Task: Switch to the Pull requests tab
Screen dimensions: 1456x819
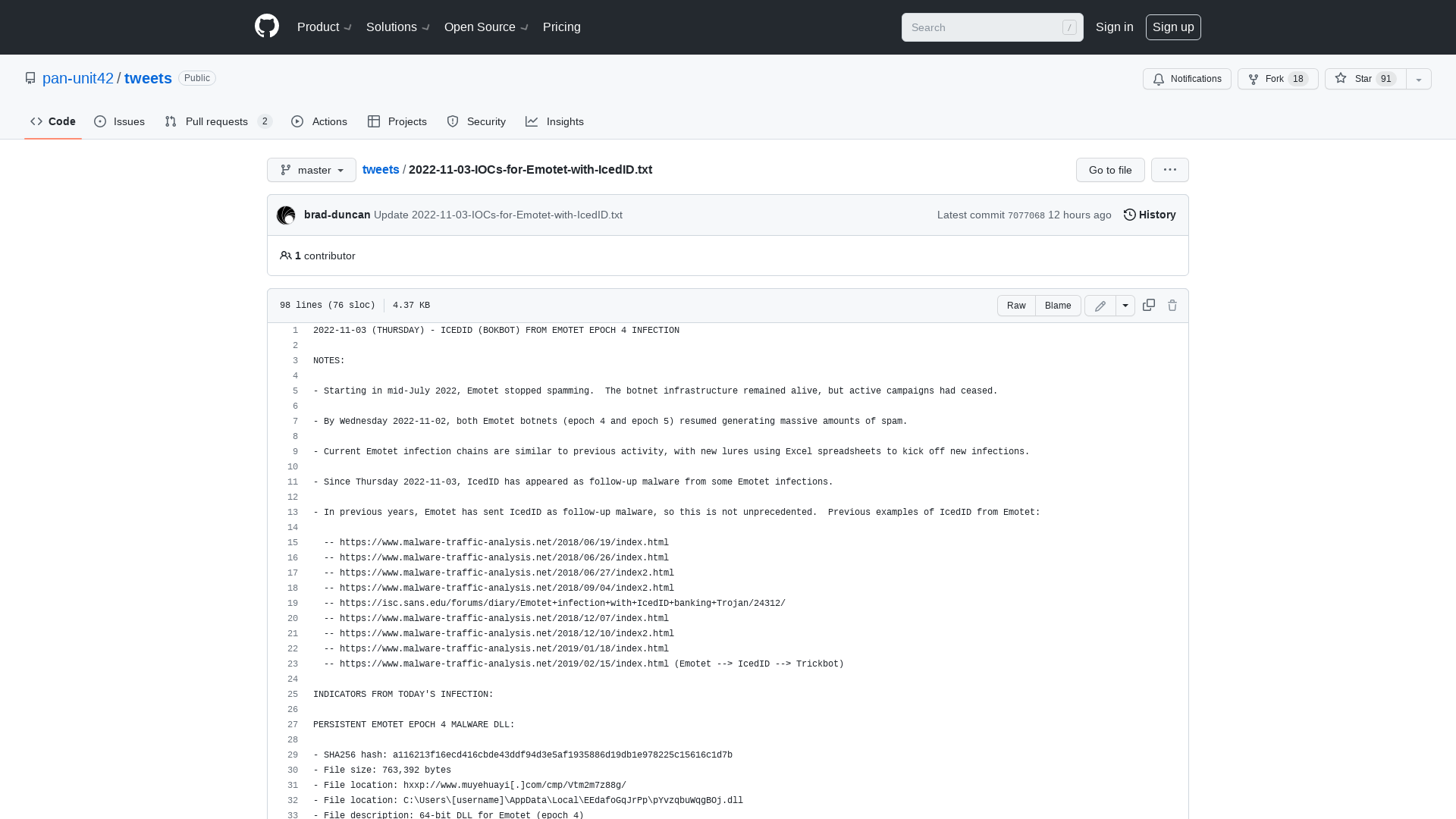Action: point(217,121)
